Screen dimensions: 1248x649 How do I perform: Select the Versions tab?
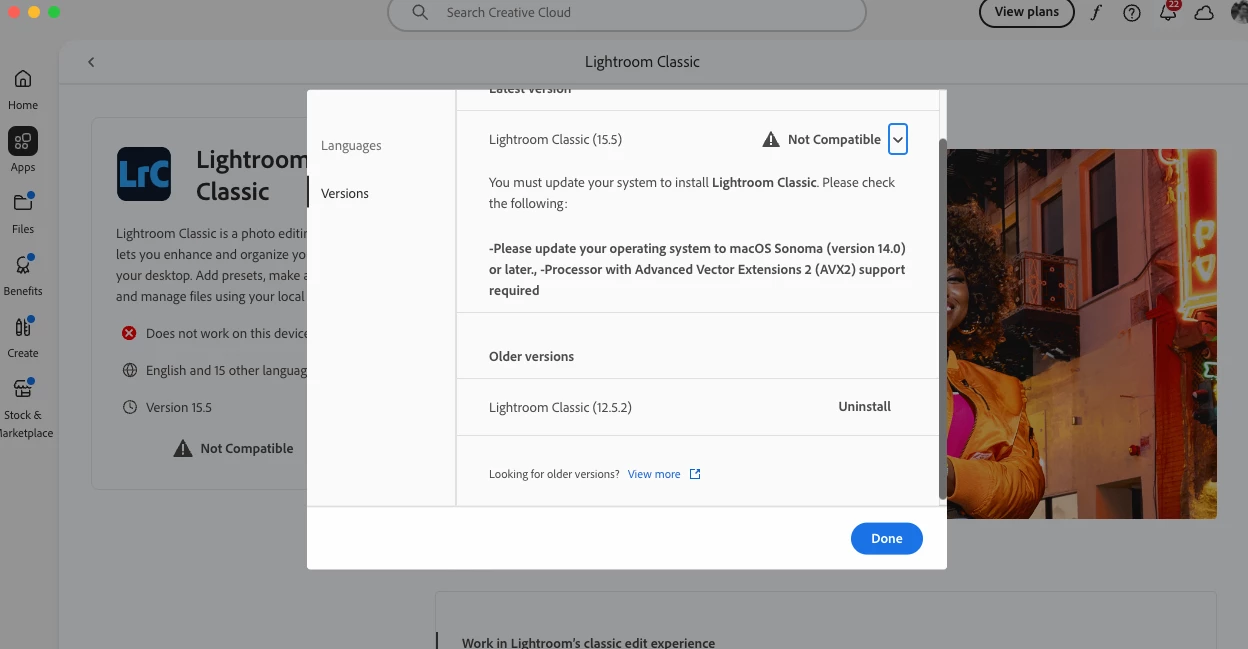345,193
